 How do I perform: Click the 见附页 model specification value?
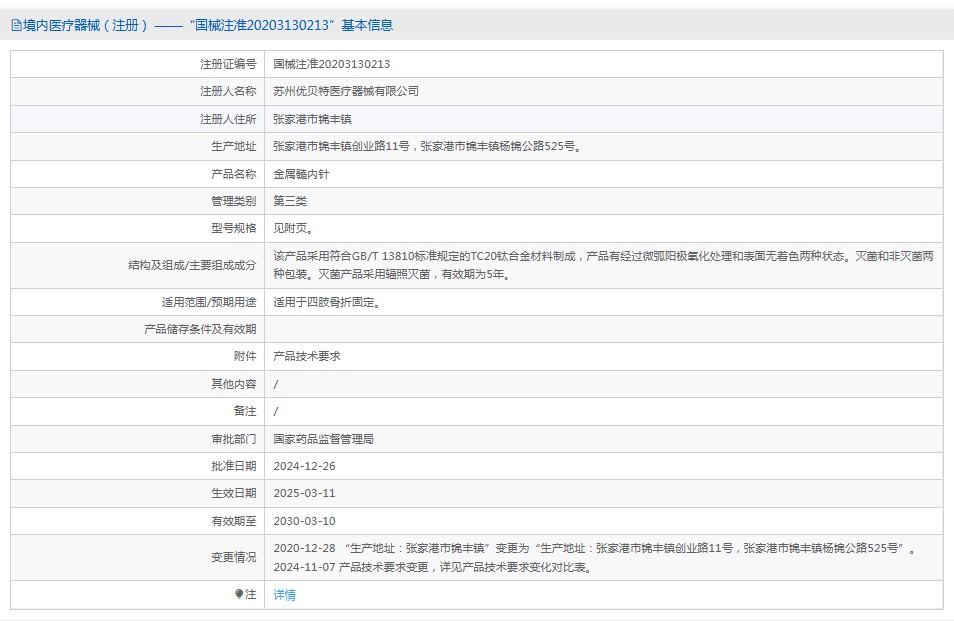point(293,229)
